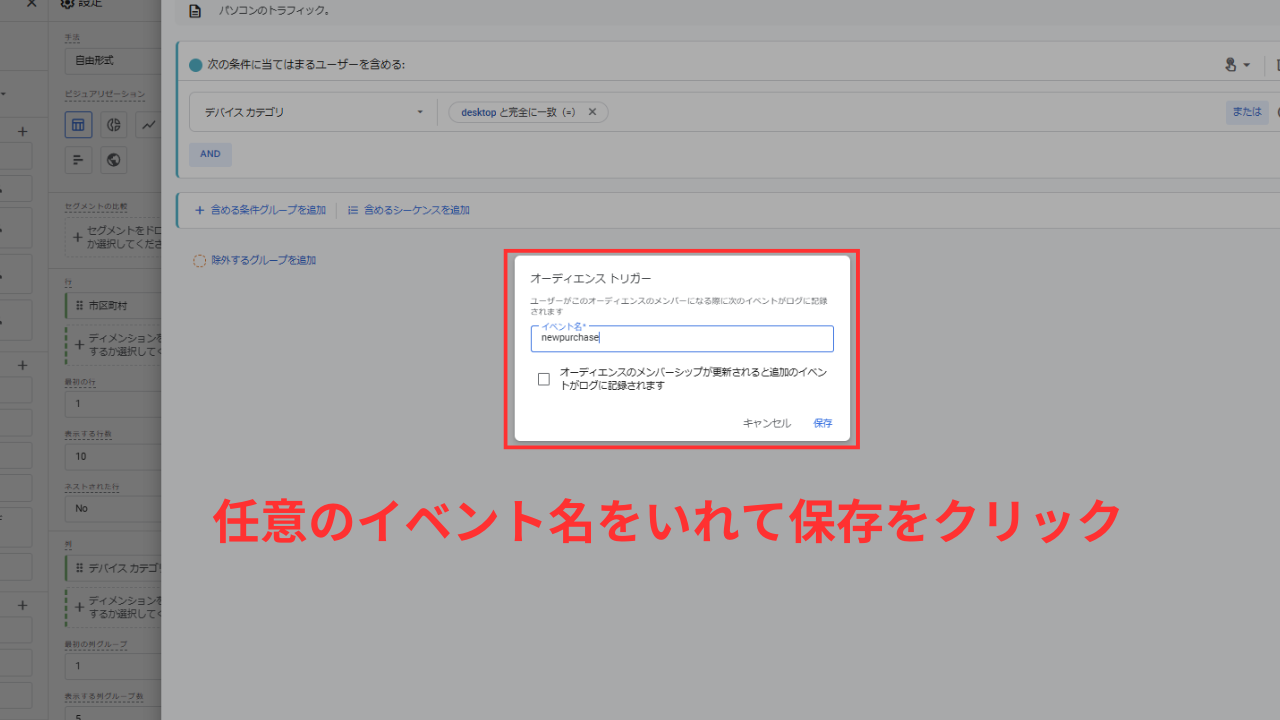Click the plus icon in 含める条件グループを追加
This screenshot has width=1280, height=720.
pos(199,210)
